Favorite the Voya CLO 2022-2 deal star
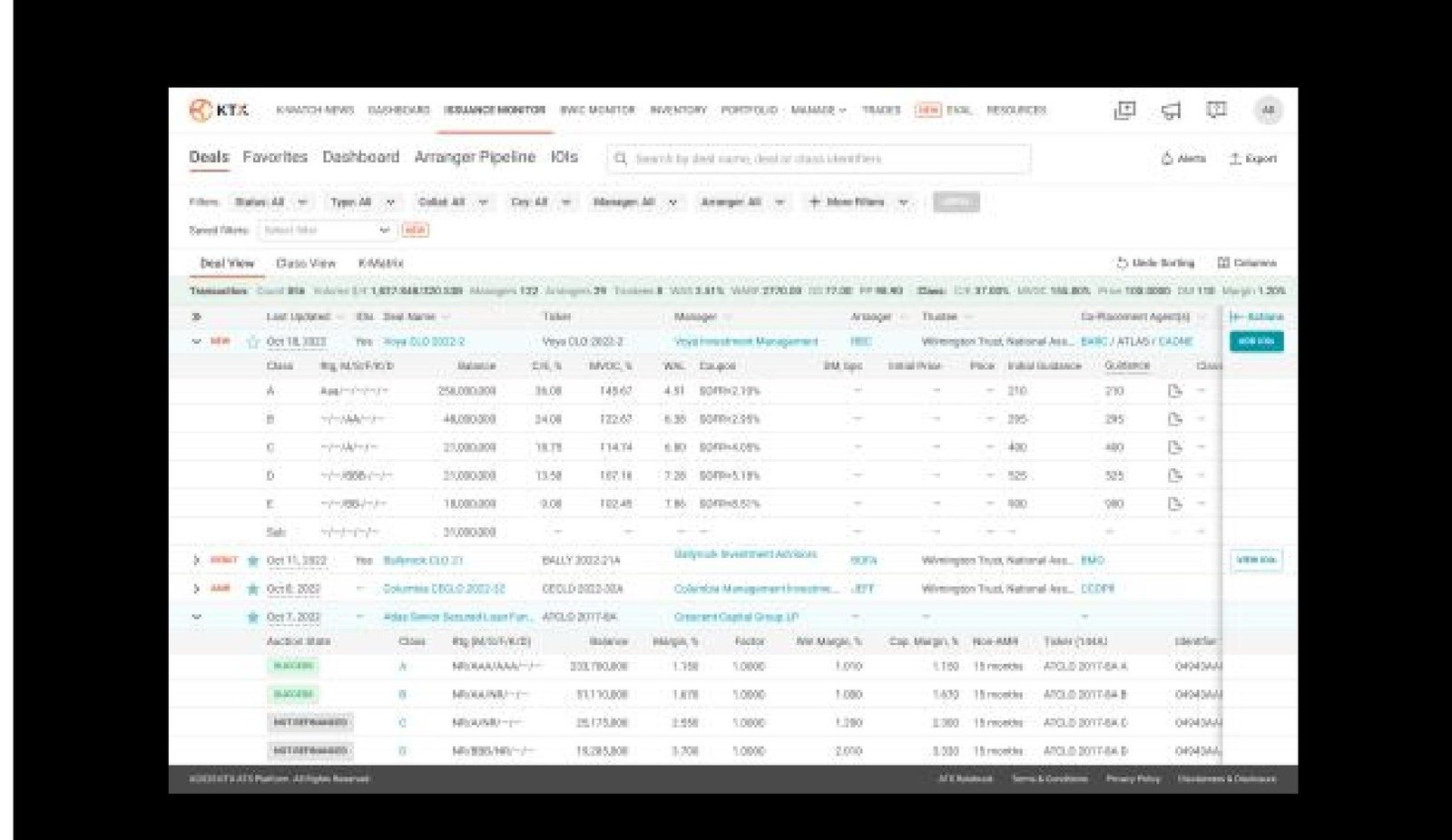The image size is (1452, 840). coord(253,342)
